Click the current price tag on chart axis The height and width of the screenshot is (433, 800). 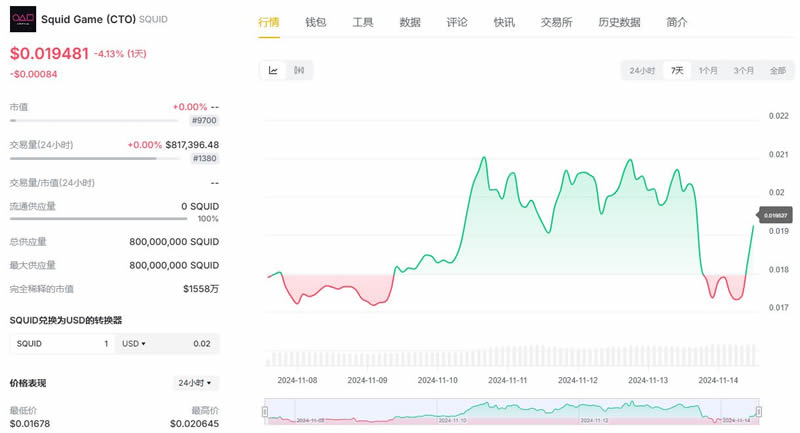tap(775, 215)
